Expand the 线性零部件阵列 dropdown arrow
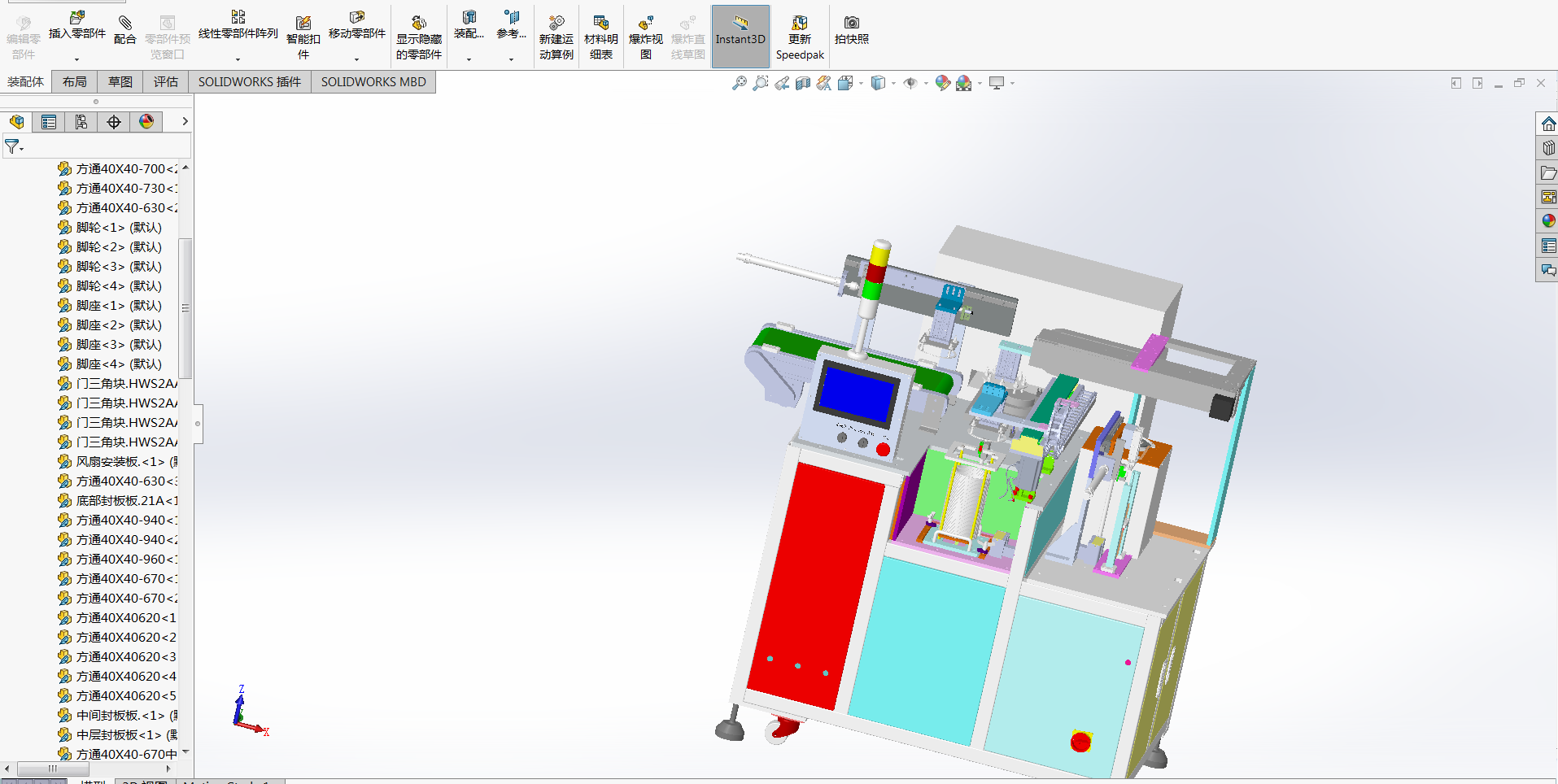This screenshot has height=784, width=1558. pos(238,59)
